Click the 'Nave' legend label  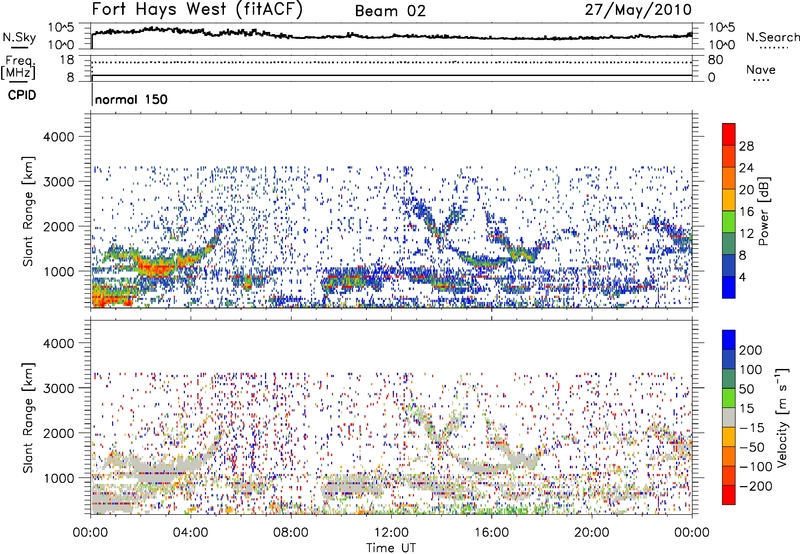[x=760, y=69]
